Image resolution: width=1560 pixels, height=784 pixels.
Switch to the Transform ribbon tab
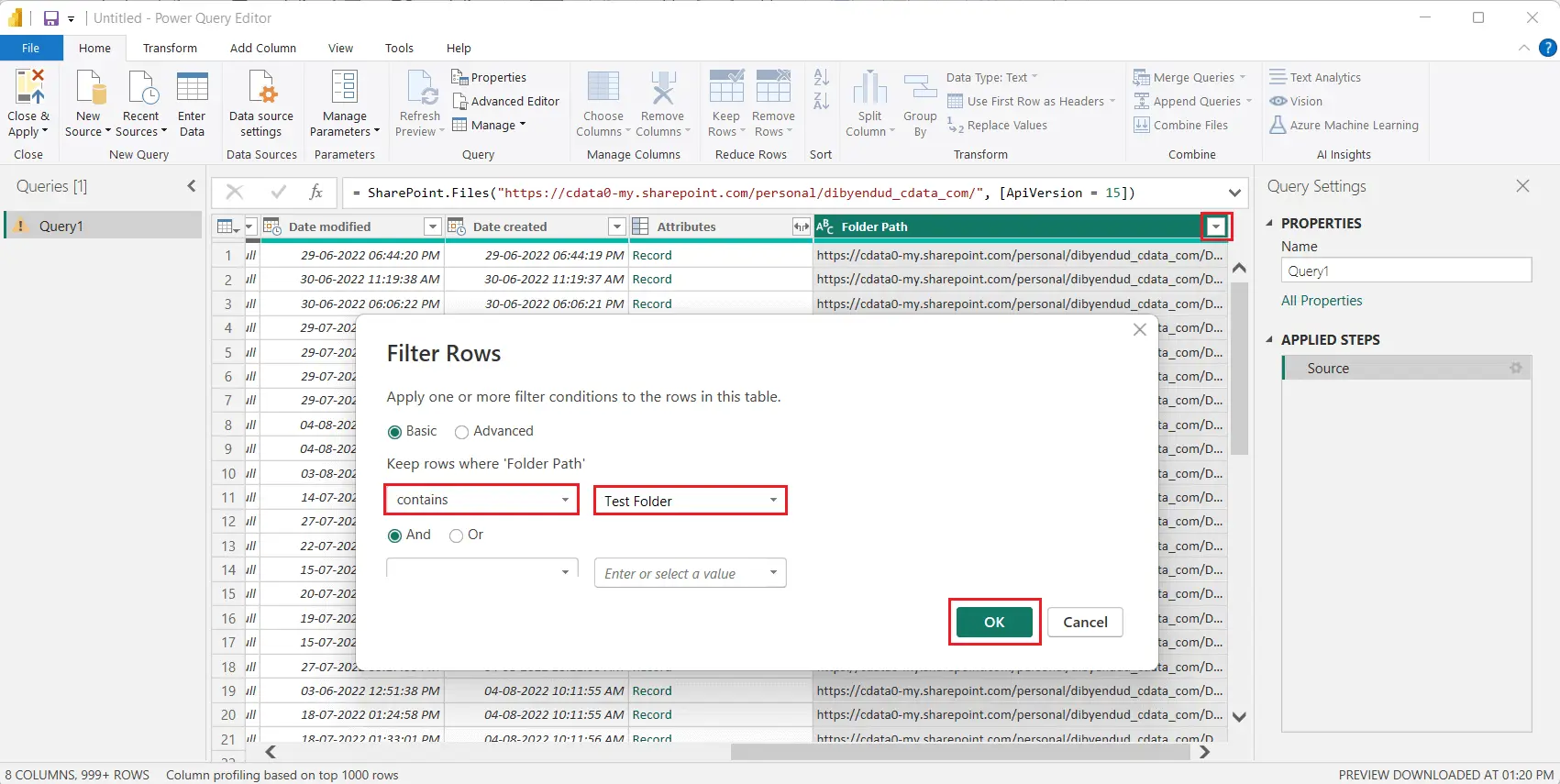click(170, 49)
